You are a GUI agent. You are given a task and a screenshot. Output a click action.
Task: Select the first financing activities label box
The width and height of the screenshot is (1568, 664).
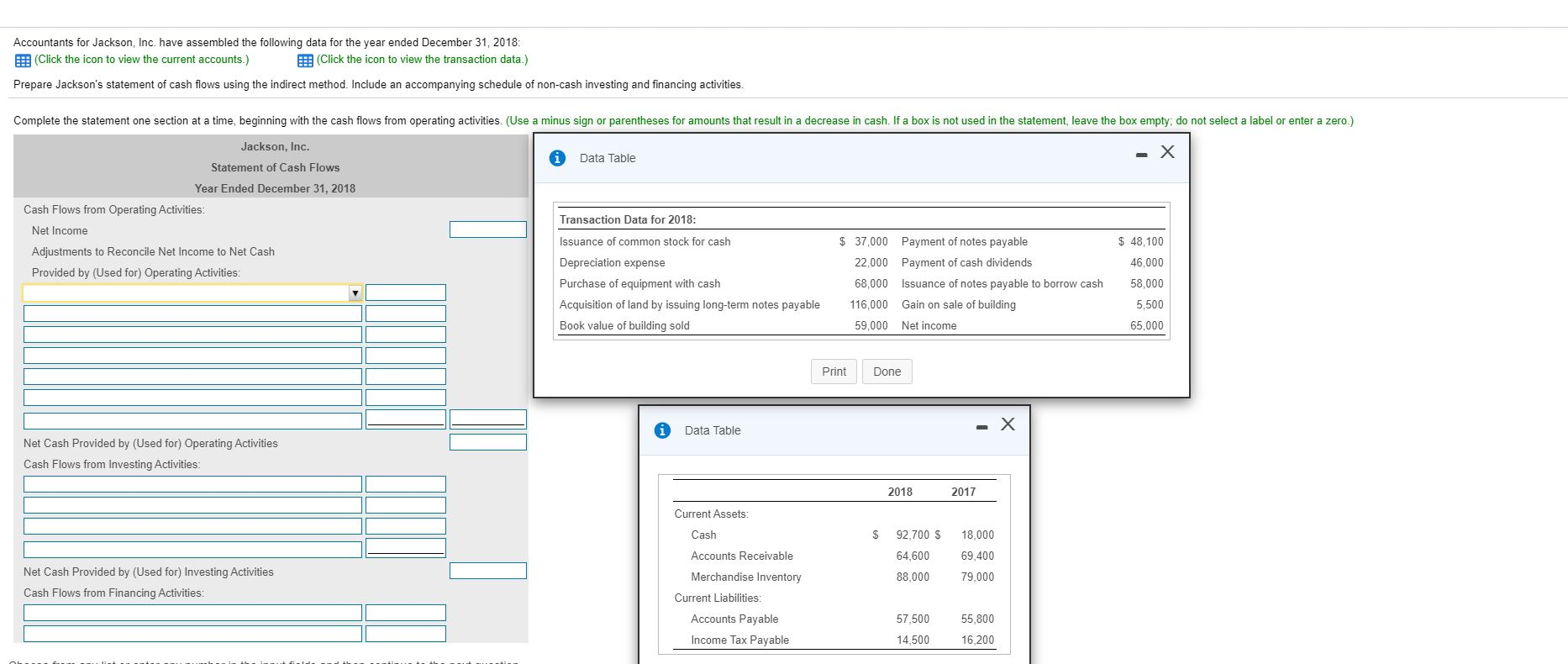tap(192, 613)
